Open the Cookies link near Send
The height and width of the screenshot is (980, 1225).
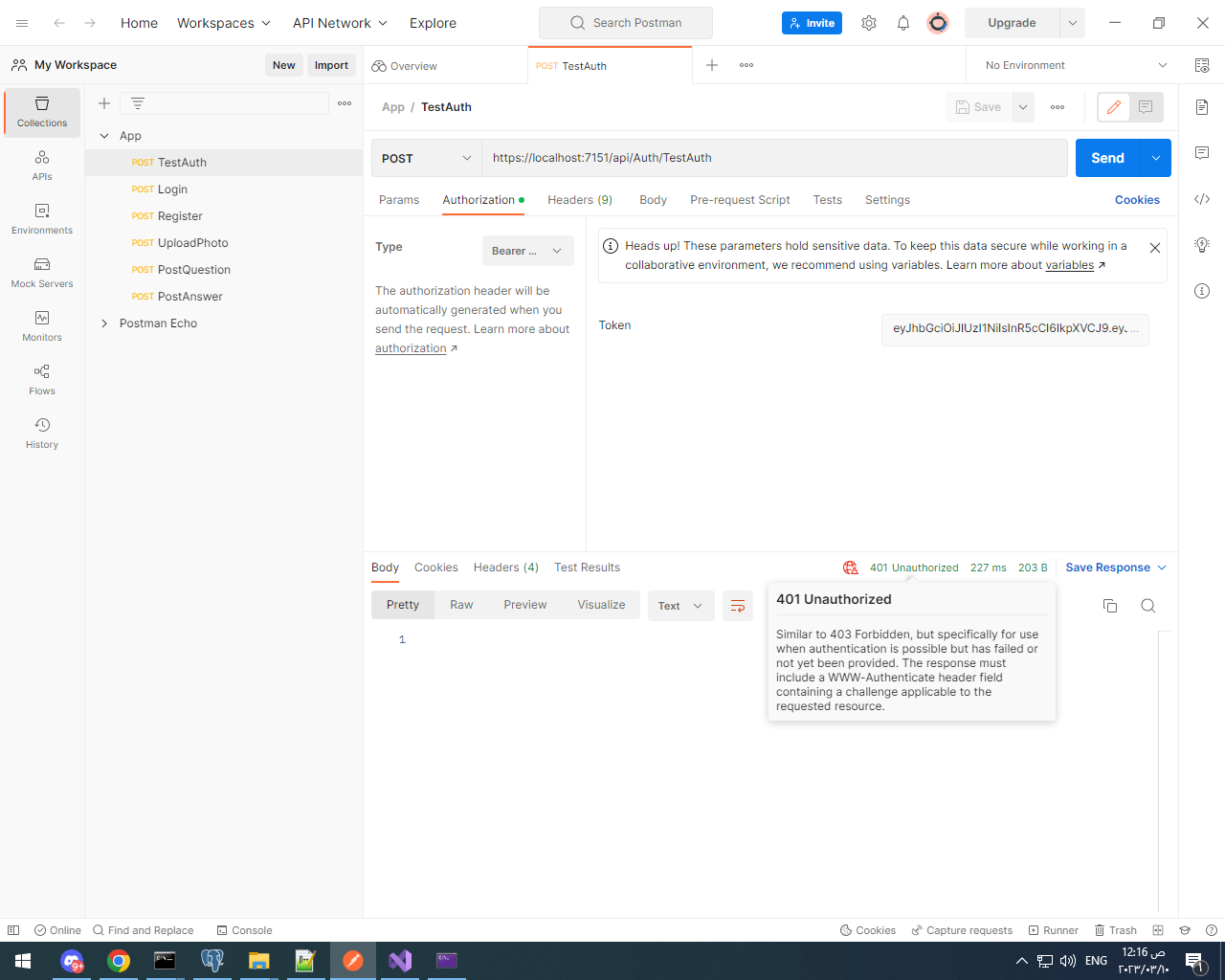tap(1137, 200)
